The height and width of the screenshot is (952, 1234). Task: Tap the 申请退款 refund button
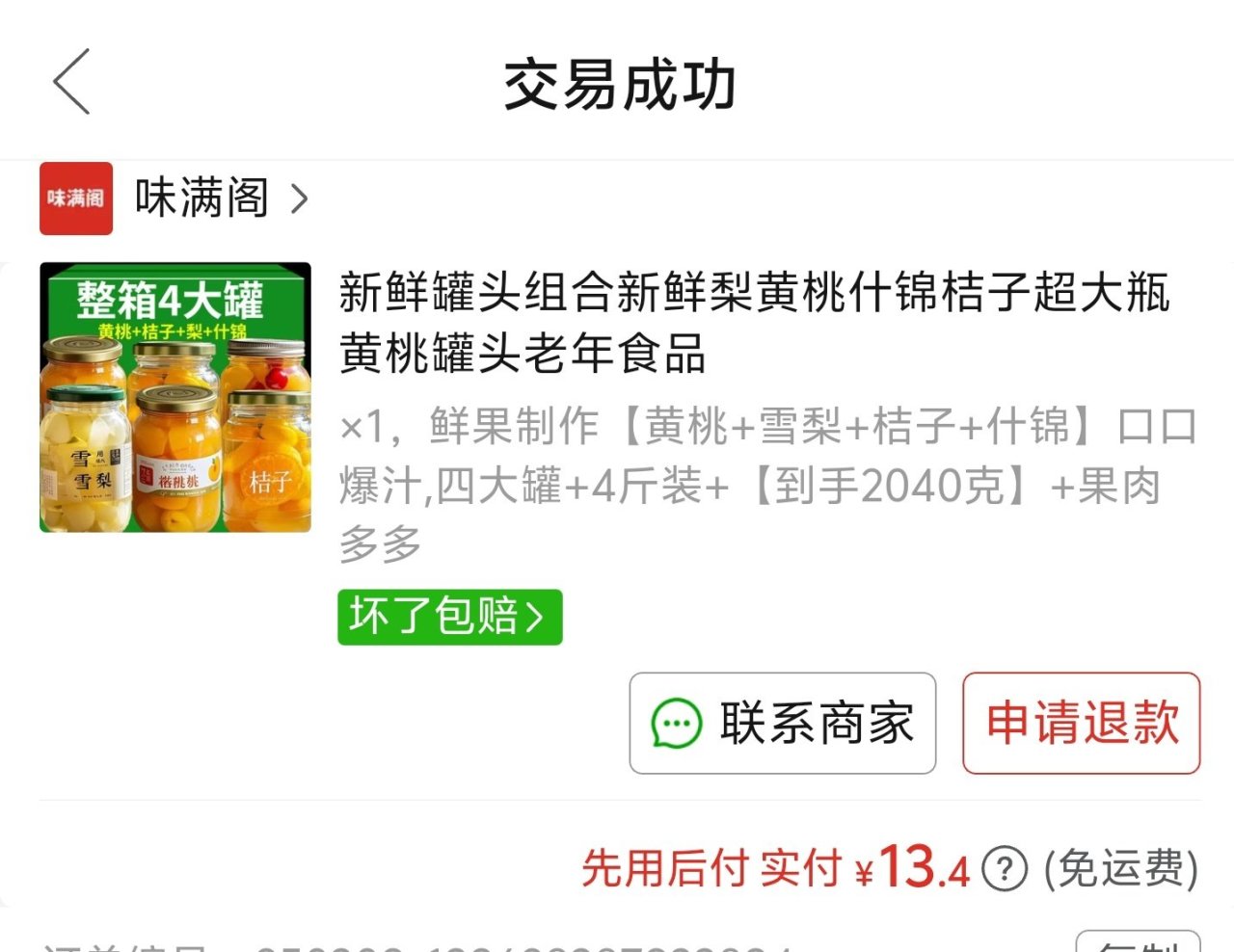click(1082, 723)
